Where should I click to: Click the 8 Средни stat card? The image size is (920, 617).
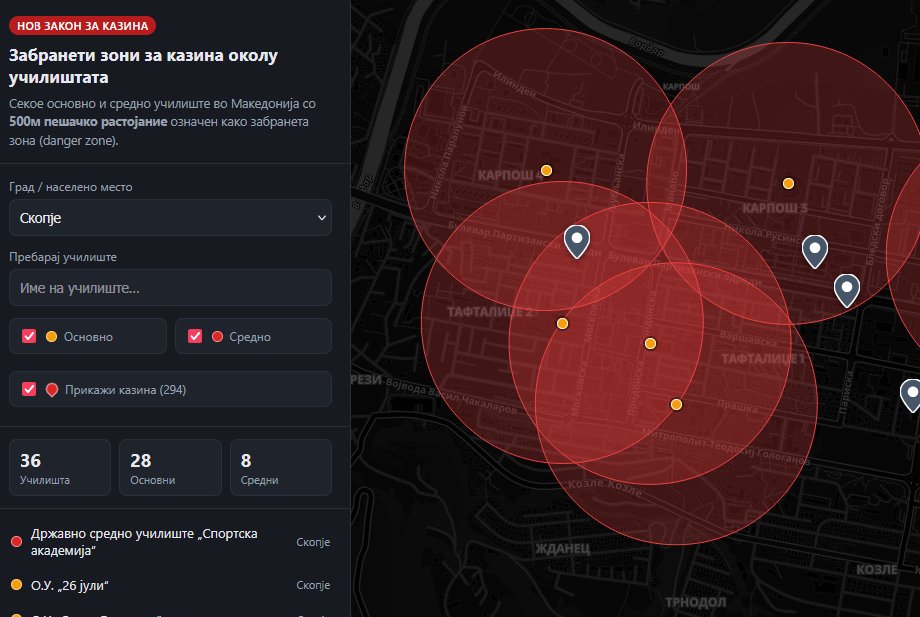click(x=280, y=467)
